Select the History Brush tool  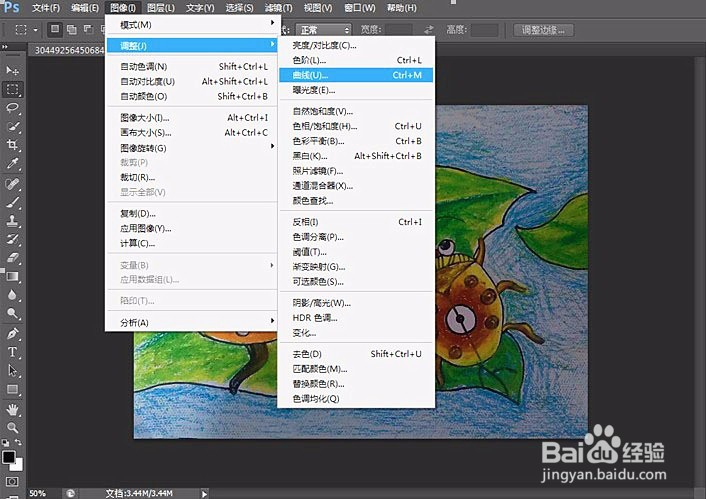pos(12,239)
